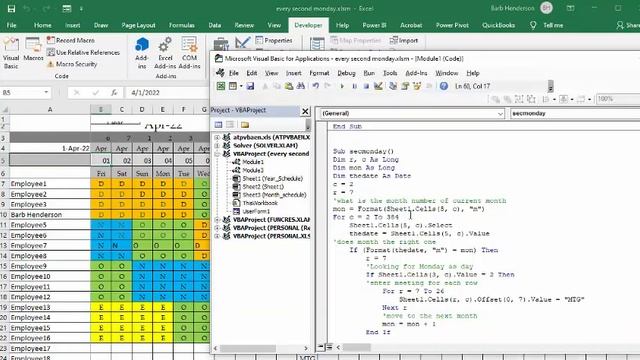This screenshot has width=640, height=360.
Task: Run the macro with the Run Sub play icon
Action: (342, 86)
